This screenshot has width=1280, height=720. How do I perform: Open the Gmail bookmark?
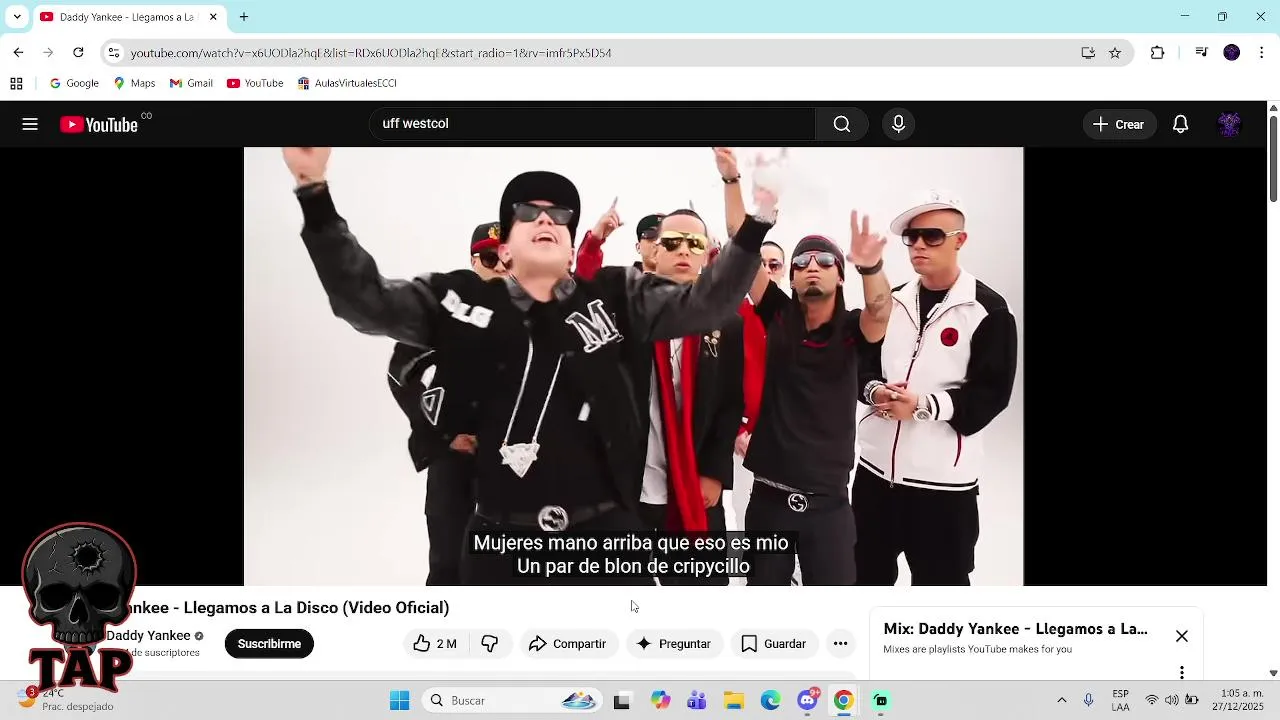click(x=191, y=83)
